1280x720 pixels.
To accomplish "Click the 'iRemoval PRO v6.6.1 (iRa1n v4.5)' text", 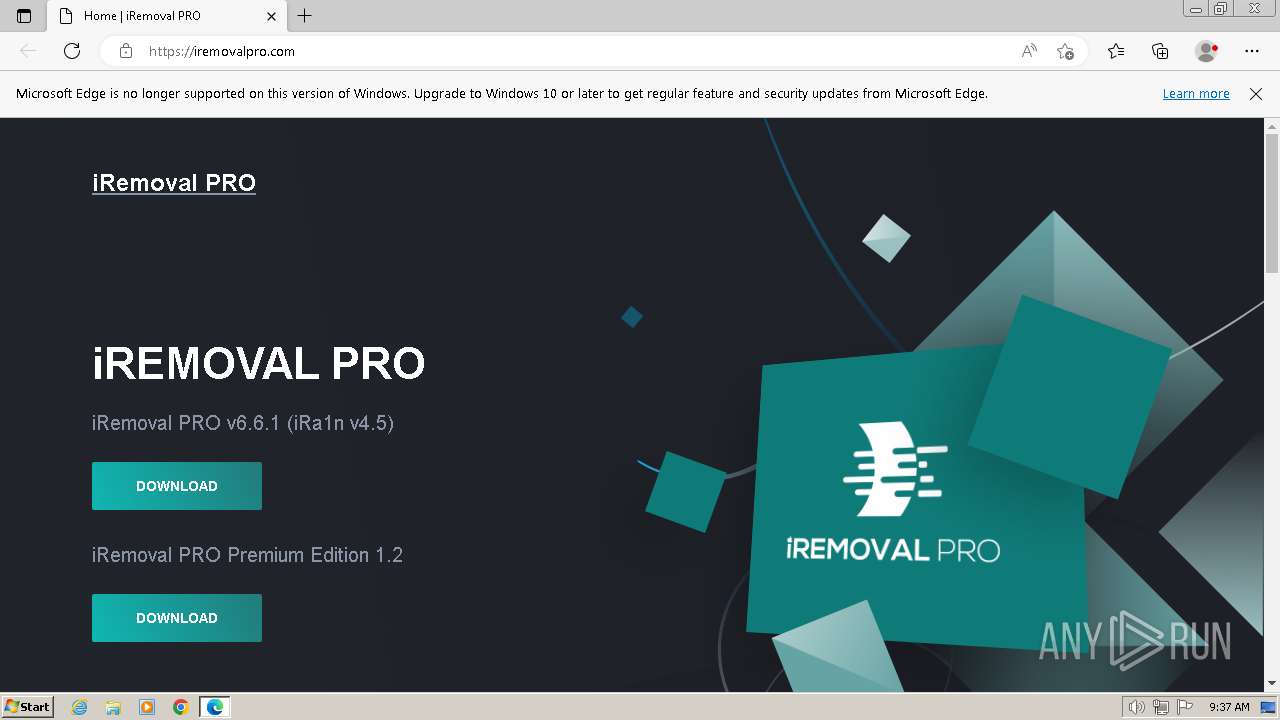I will tap(243, 423).
